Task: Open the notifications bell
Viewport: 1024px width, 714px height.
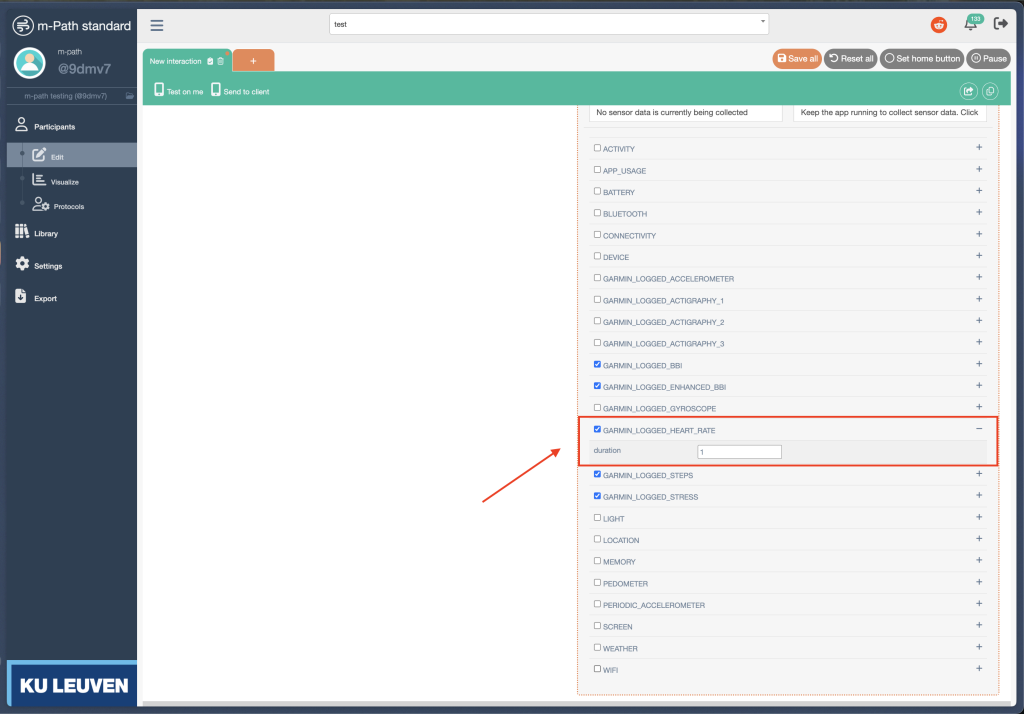Action: (x=970, y=25)
